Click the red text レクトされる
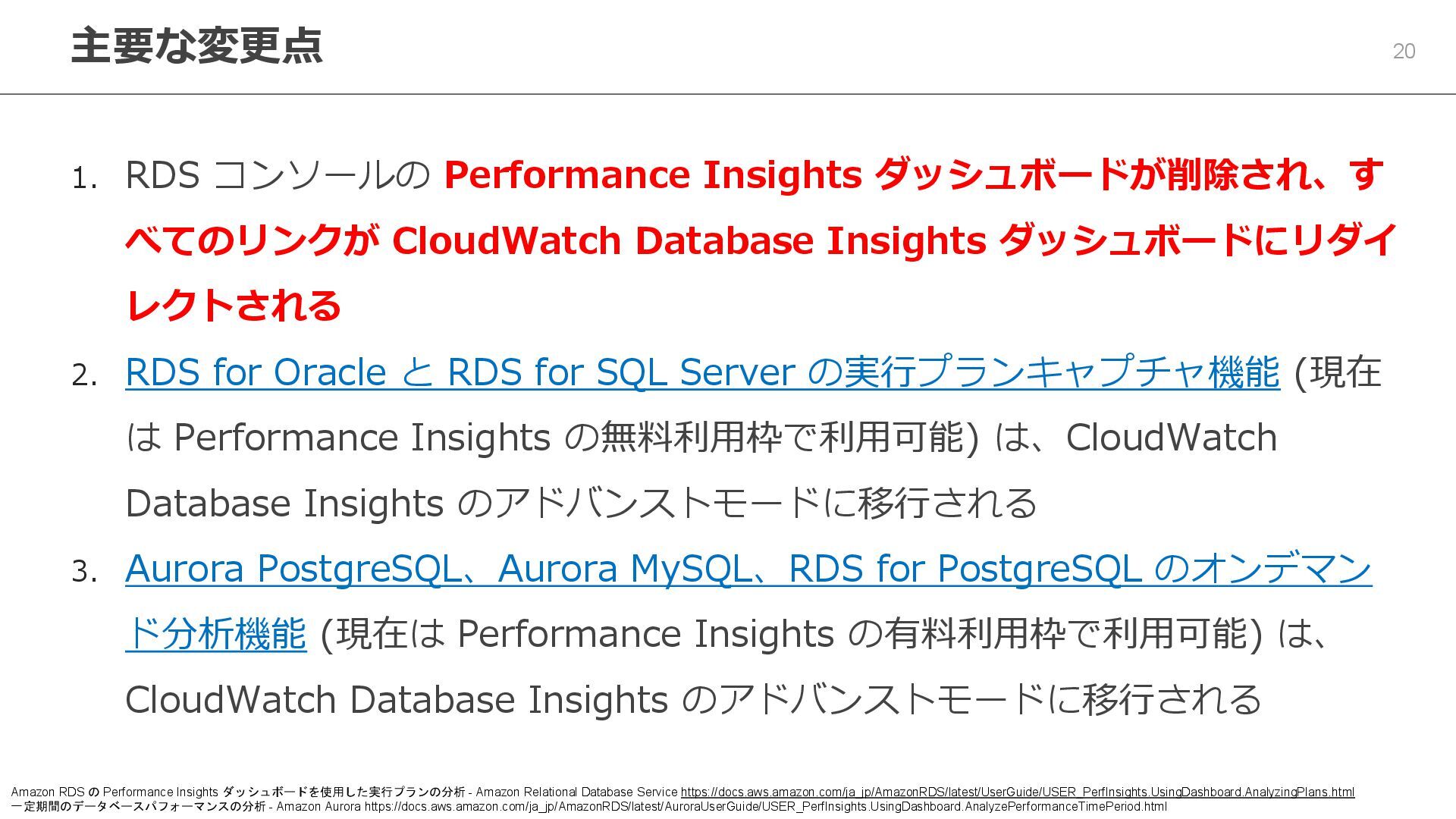 233,306
